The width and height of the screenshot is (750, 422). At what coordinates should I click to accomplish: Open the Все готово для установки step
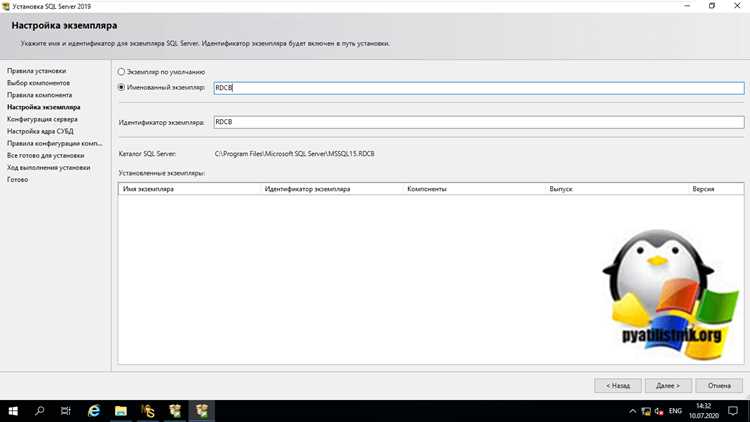45,155
